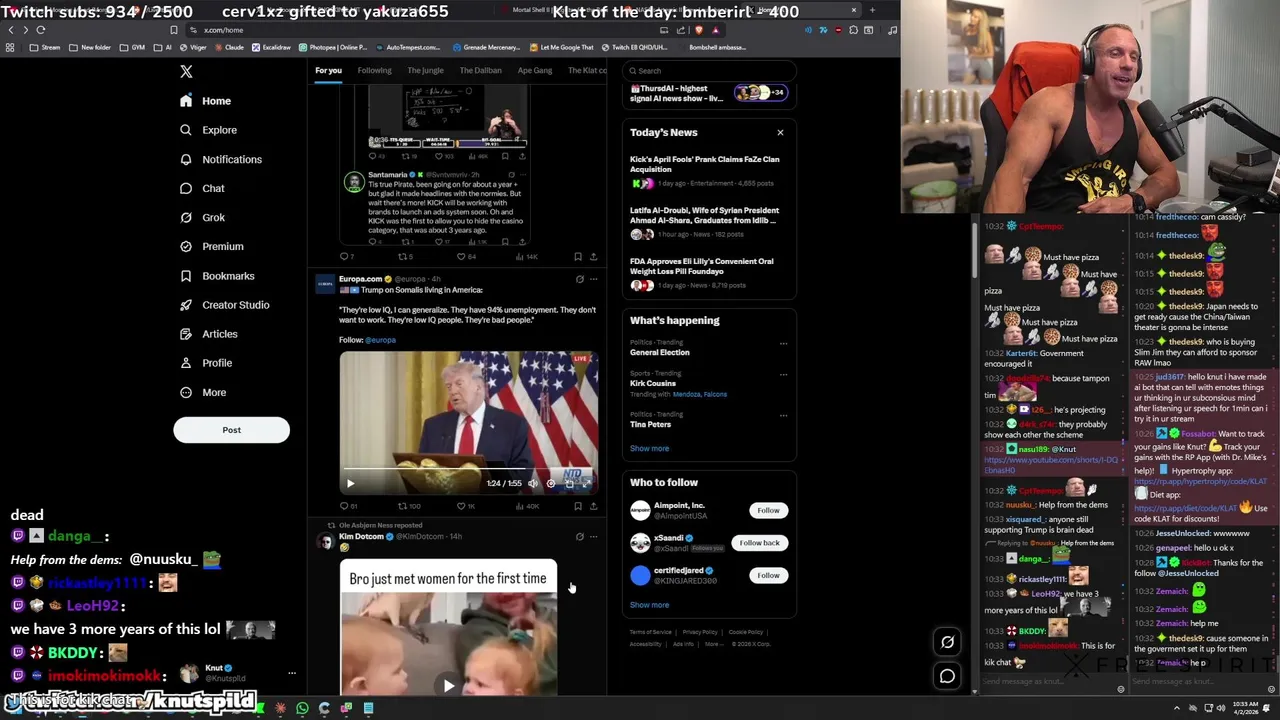Show more under Who to follow
1280x720 pixels.
pos(649,605)
